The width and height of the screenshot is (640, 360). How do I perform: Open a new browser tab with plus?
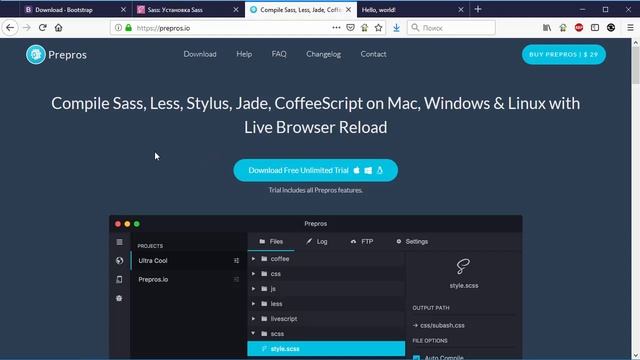coord(478,9)
